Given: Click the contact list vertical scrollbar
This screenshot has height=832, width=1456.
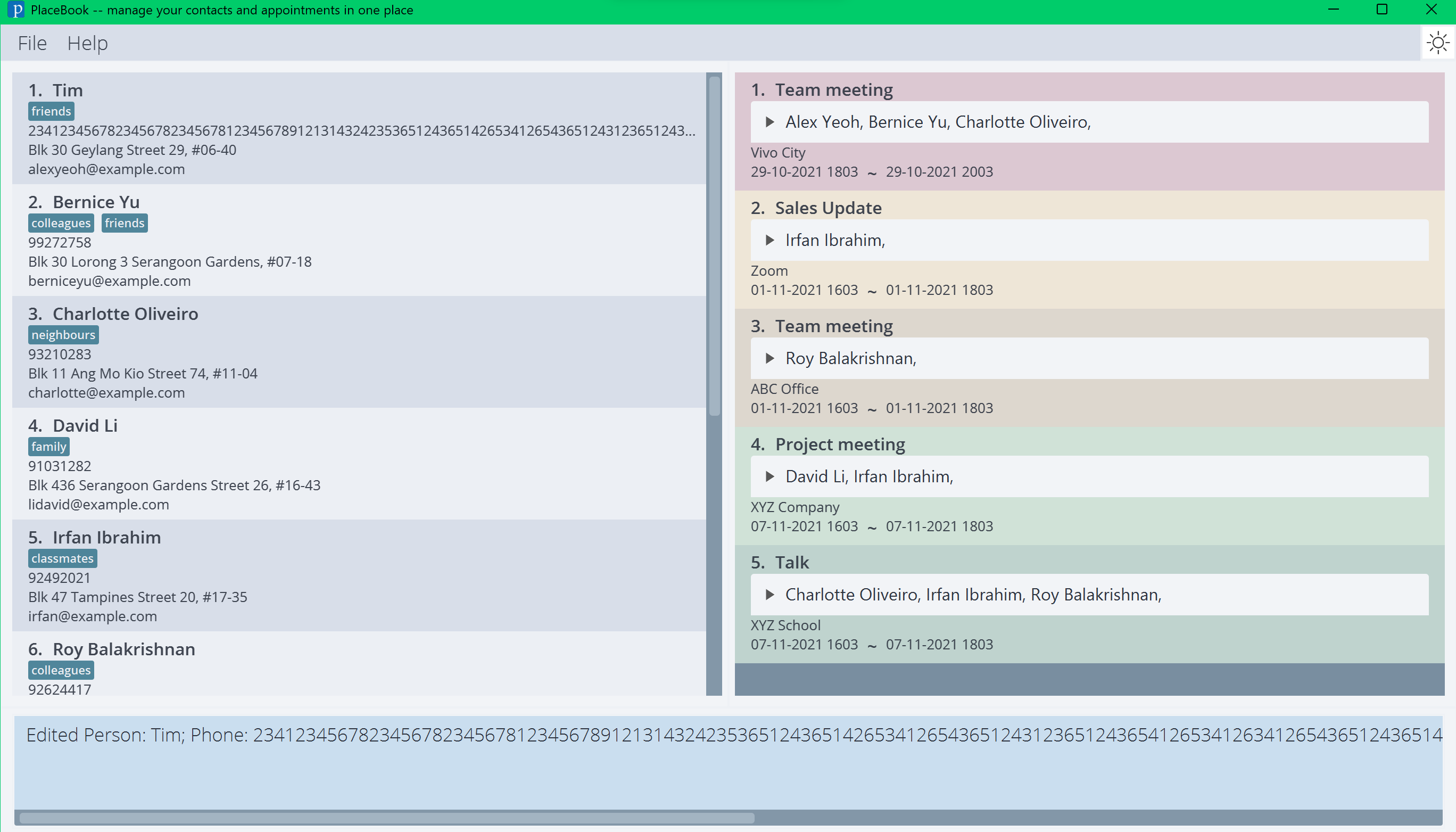Looking at the screenshot, I should (x=714, y=246).
